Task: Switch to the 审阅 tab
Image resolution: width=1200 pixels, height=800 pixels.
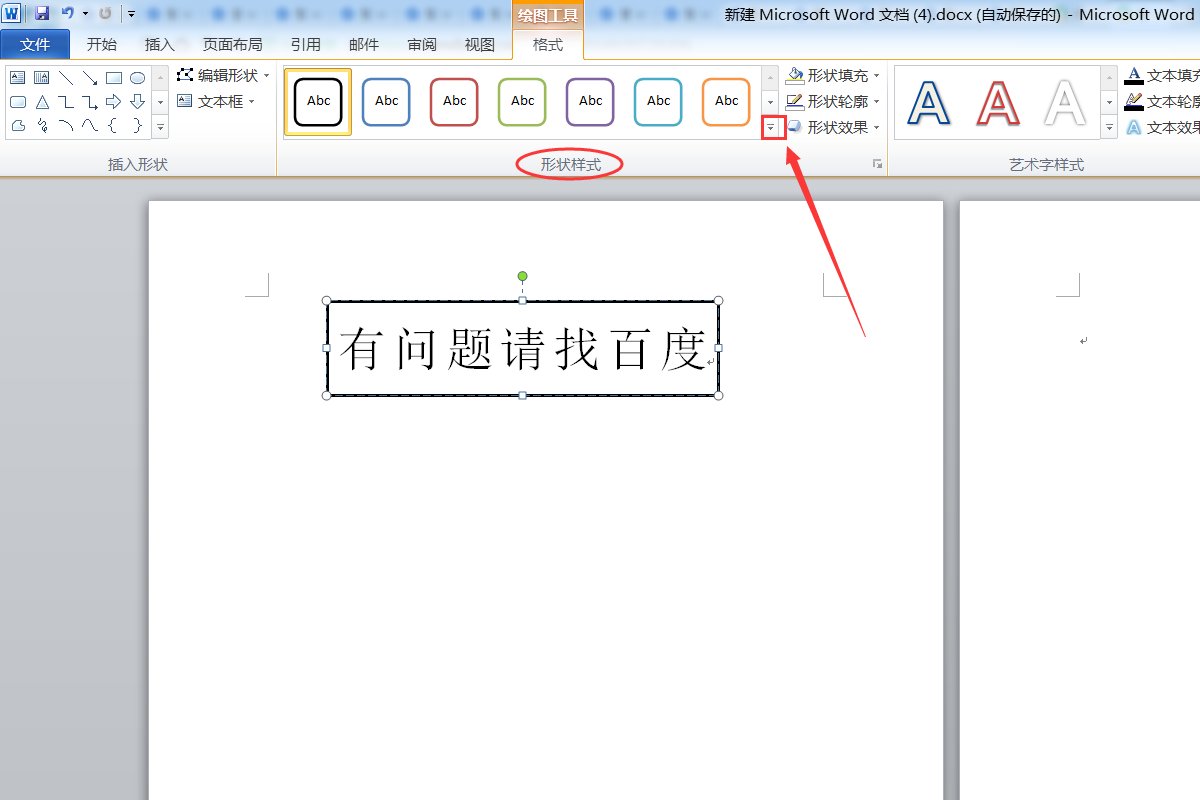Action: click(x=421, y=44)
